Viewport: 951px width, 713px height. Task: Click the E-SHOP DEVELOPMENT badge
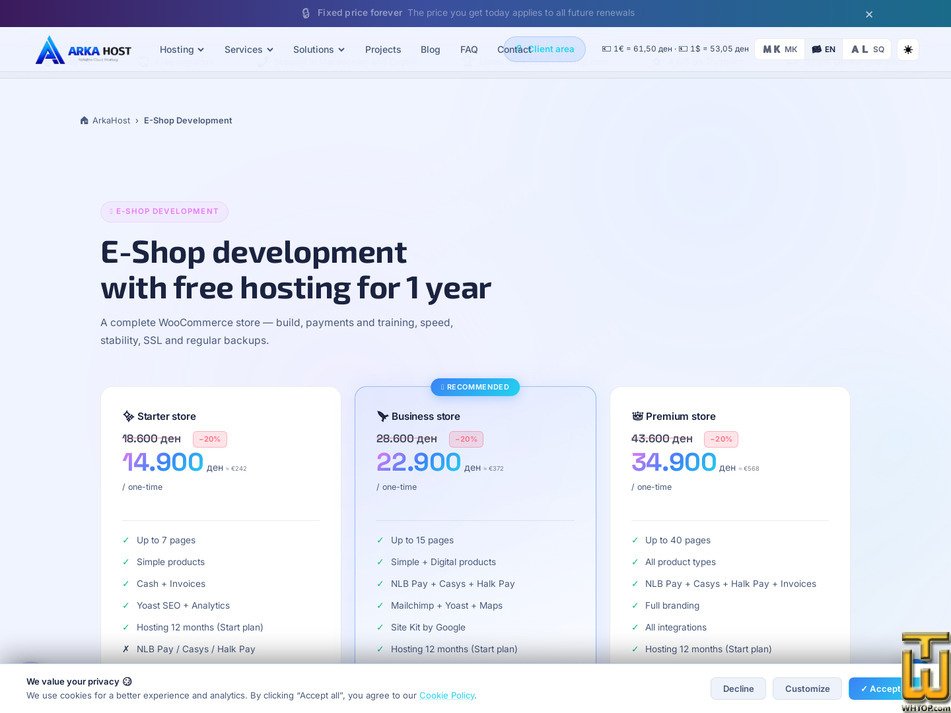164,212
